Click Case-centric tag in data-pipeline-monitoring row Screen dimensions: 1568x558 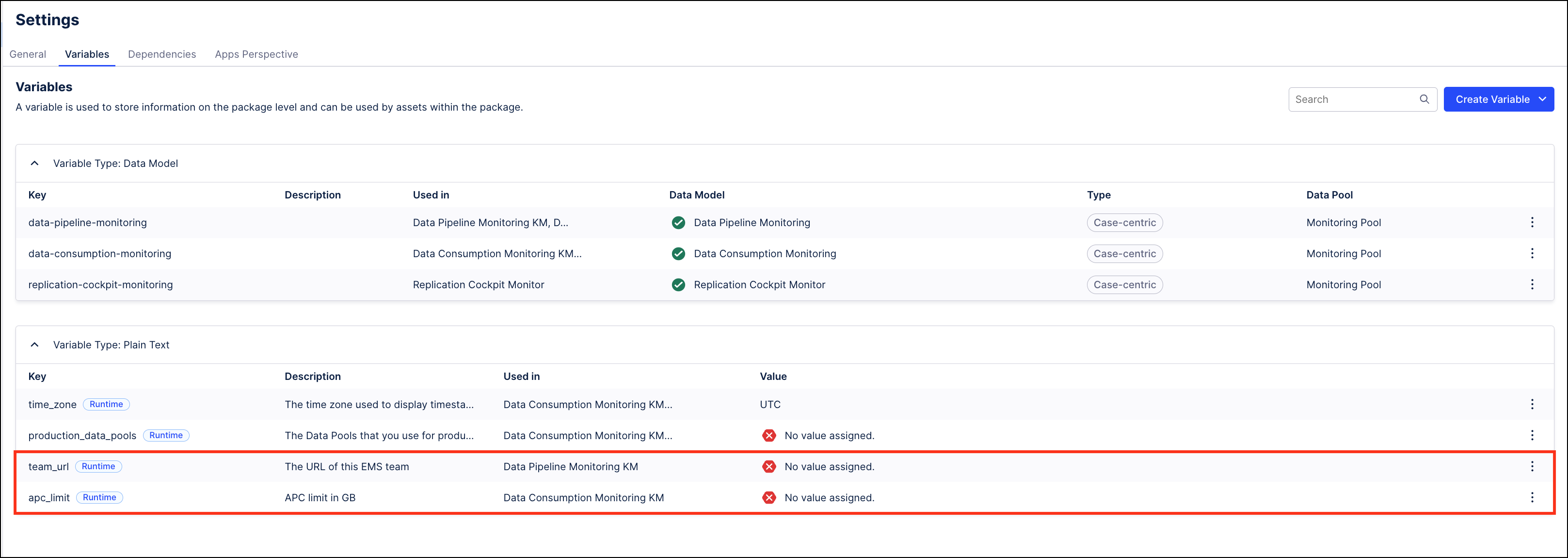pos(1124,223)
